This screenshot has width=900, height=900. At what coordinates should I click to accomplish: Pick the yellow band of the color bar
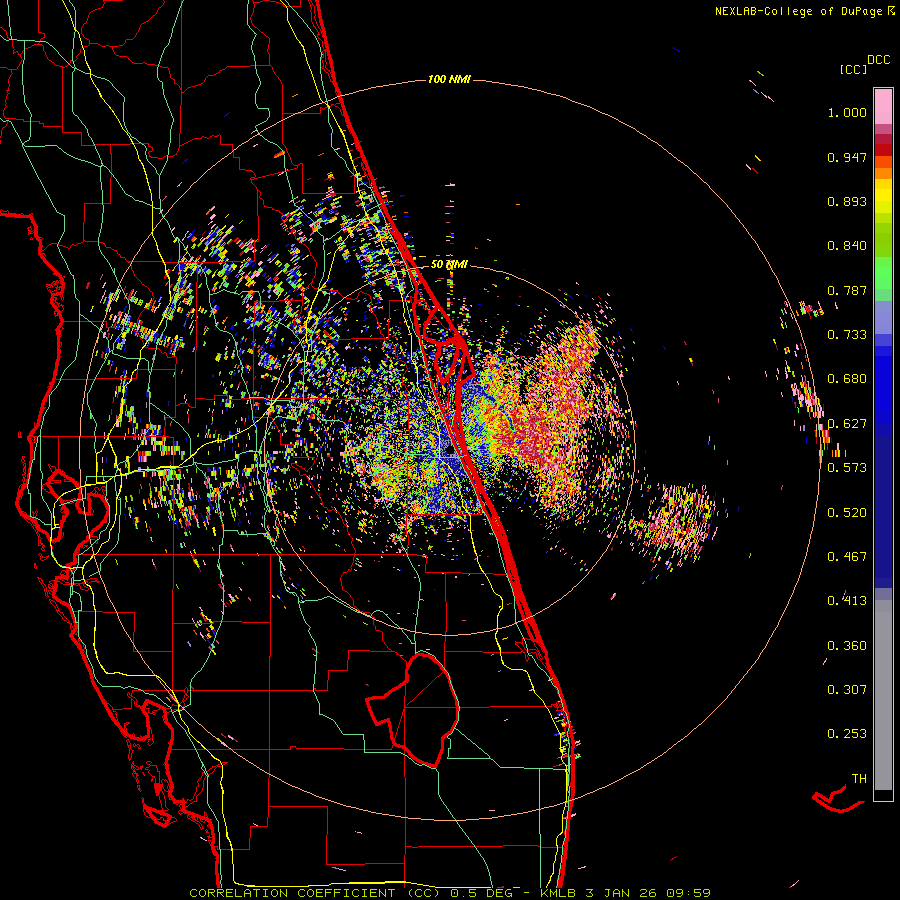pyautogui.click(x=883, y=196)
